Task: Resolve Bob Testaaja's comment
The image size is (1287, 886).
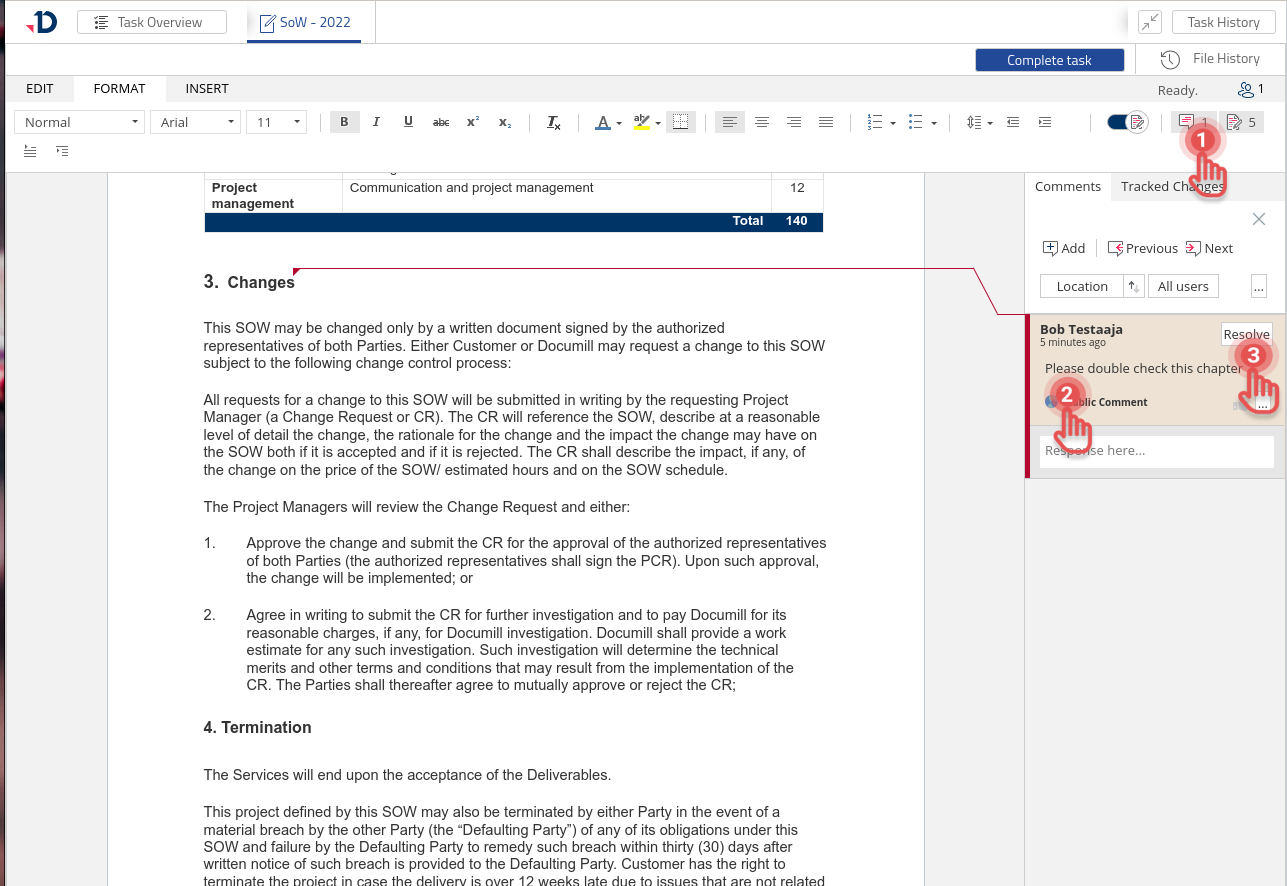Action: pos(1246,334)
